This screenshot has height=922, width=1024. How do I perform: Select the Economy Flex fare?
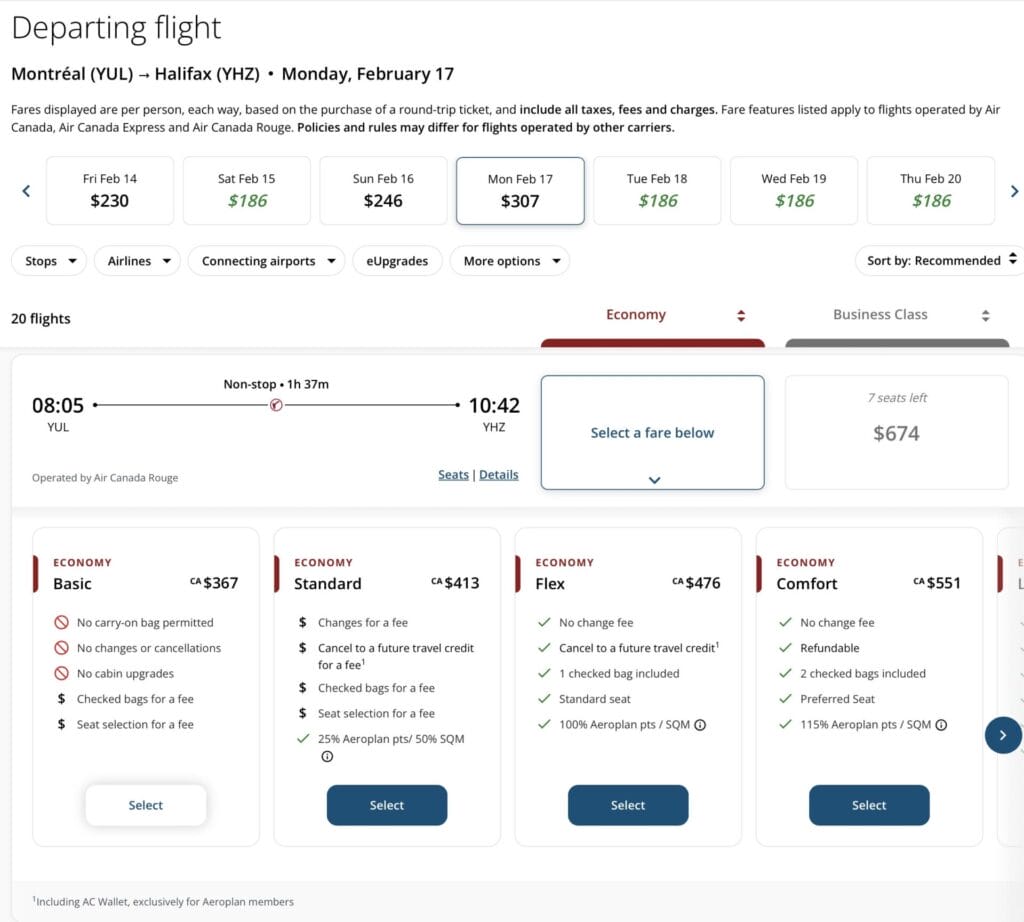click(x=628, y=805)
